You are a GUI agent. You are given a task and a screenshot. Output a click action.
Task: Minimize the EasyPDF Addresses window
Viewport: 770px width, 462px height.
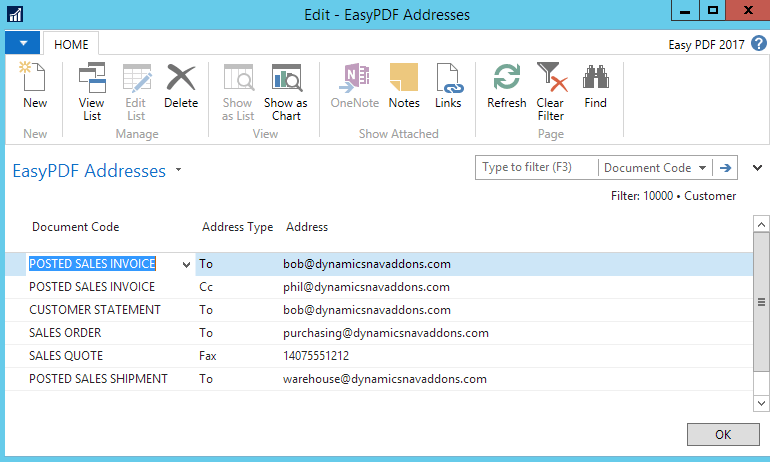685,10
